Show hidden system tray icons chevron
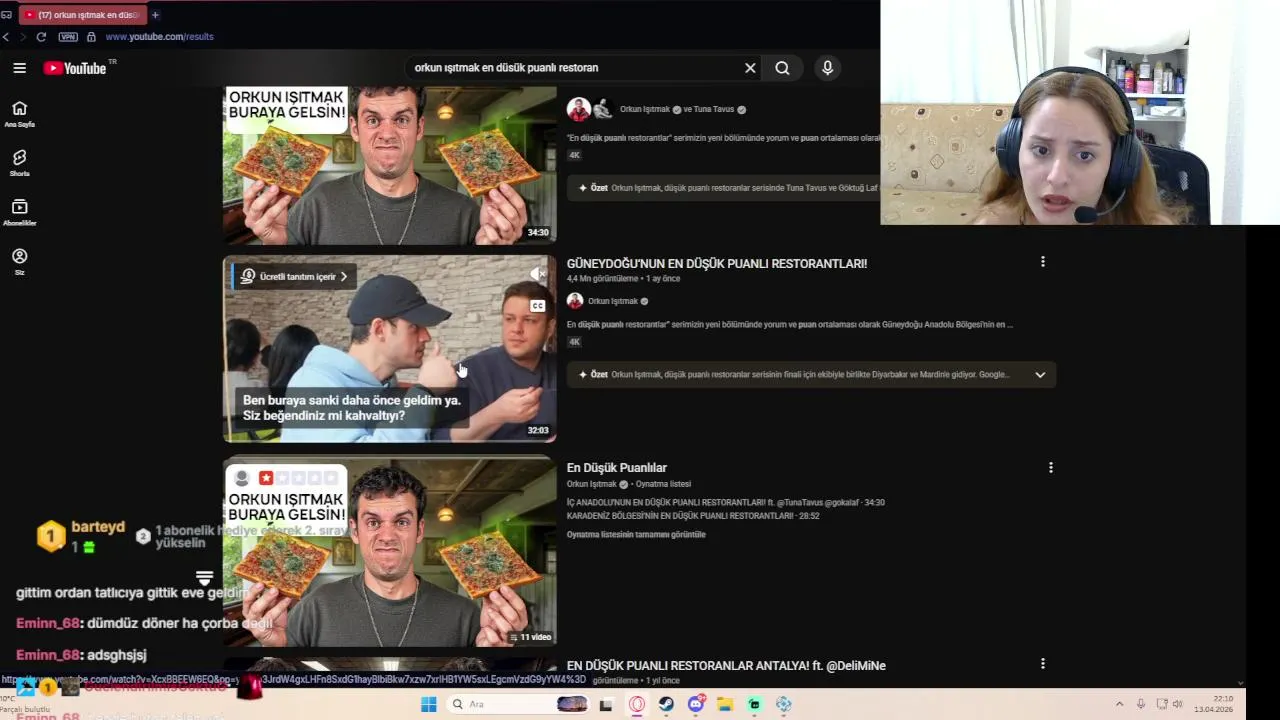Image resolution: width=1280 pixels, height=720 pixels. [1119, 704]
